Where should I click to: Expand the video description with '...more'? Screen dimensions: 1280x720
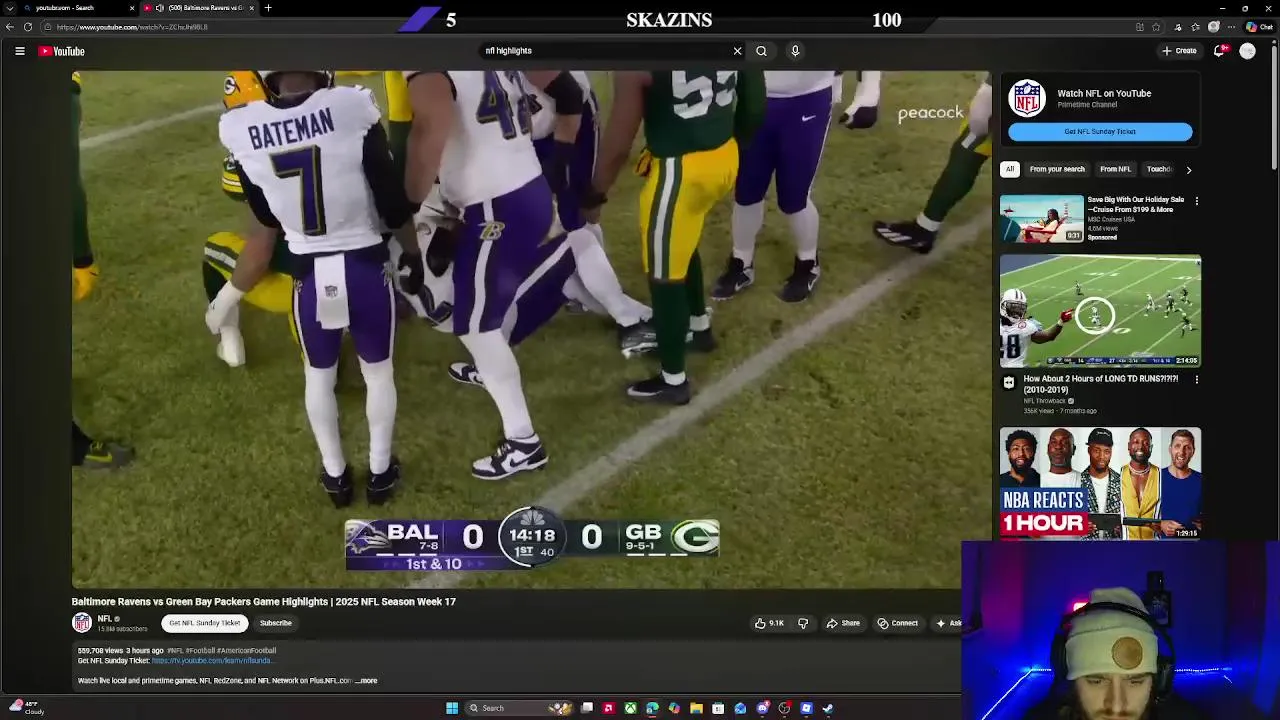[366, 681]
